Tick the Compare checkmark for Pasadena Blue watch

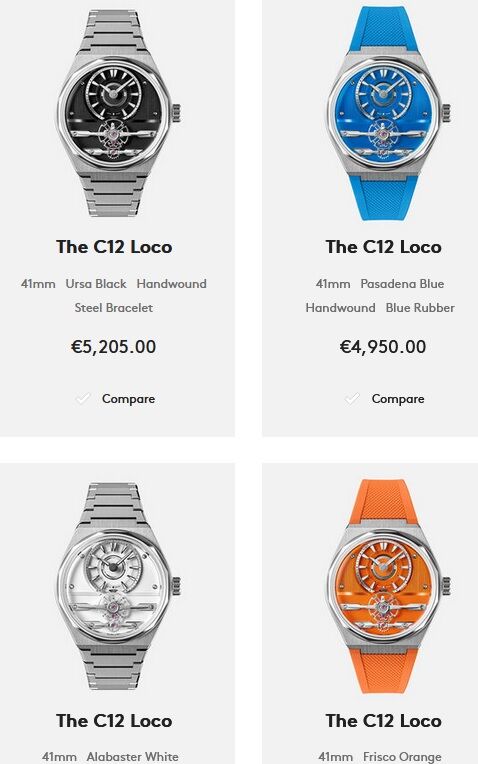point(352,399)
